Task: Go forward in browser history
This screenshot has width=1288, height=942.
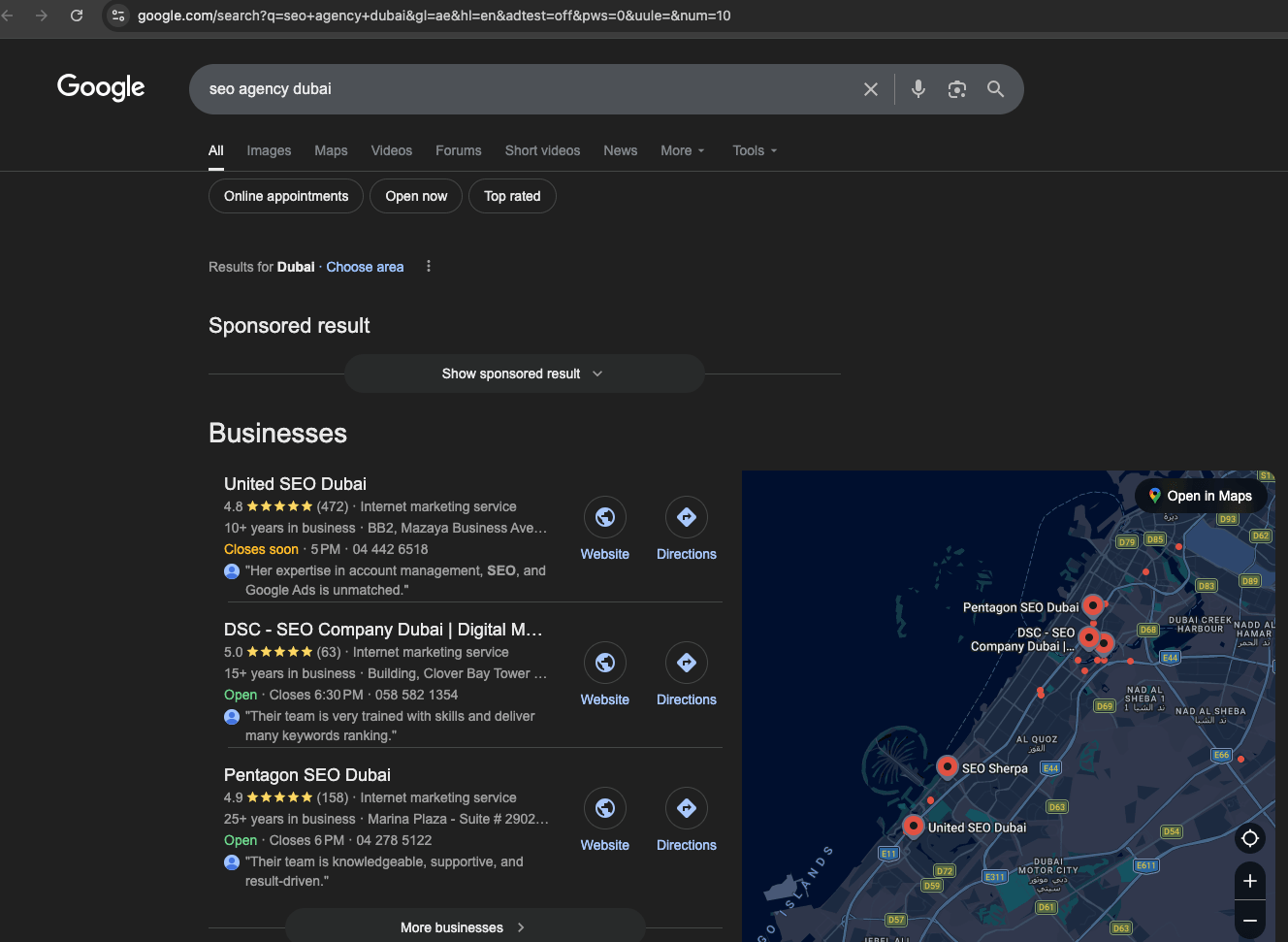Action: tap(42, 16)
